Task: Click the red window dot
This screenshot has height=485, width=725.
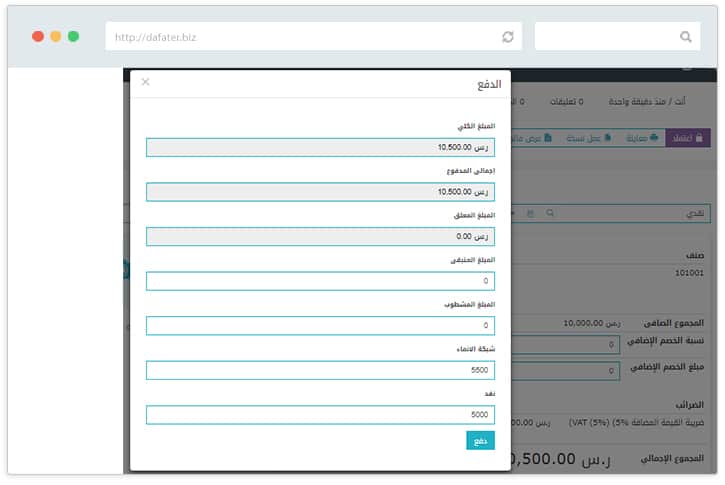Action: (38, 36)
